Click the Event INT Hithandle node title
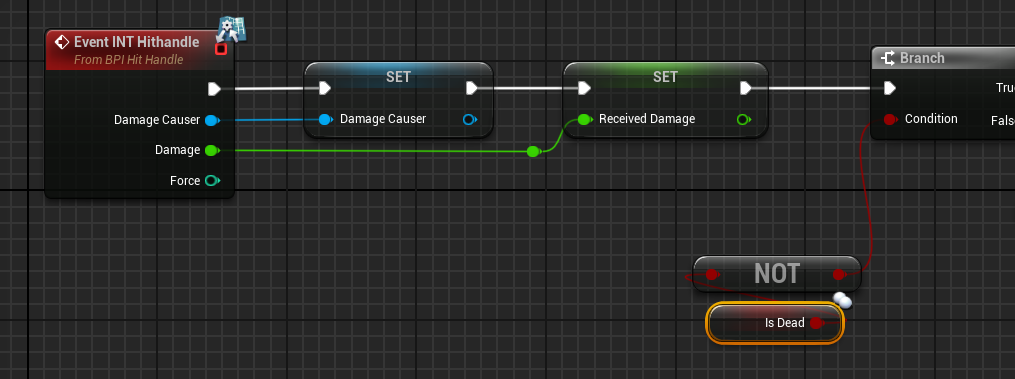The image size is (1015, 379). 137,42
